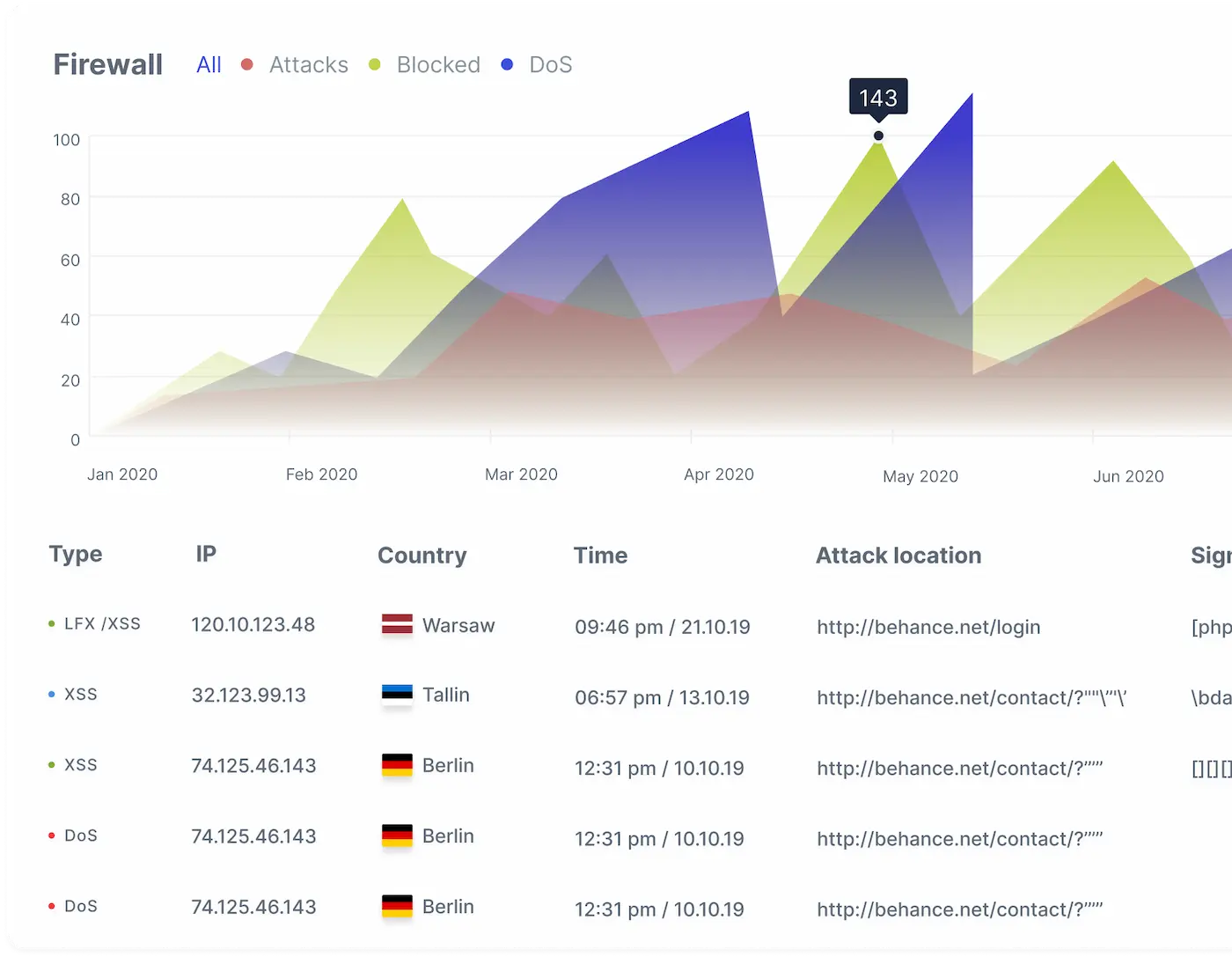Toggle the Blocked legend filter
1232x957 pixels.
click(x=437, y=65)
